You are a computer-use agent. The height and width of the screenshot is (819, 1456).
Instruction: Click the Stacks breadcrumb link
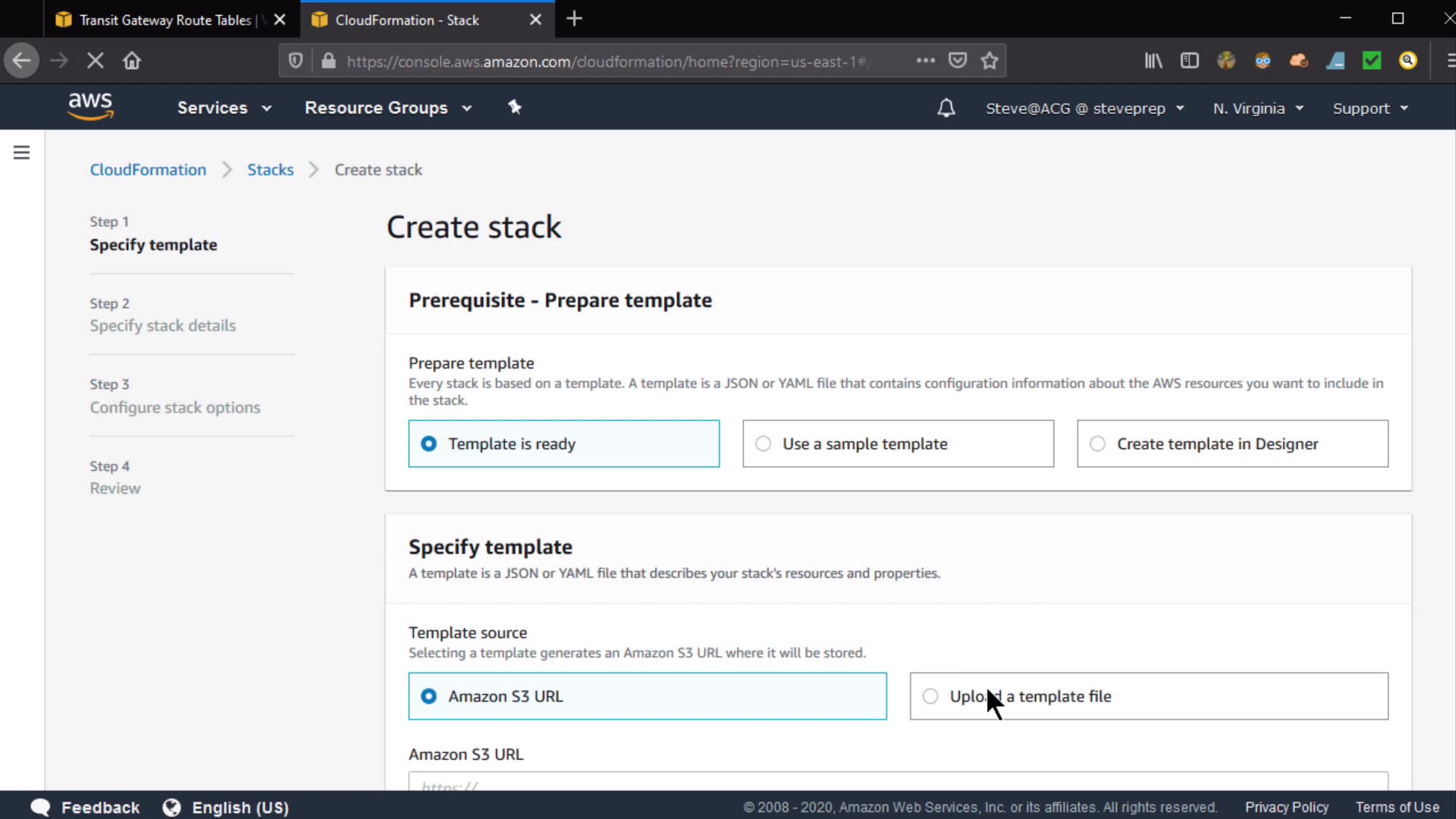(270, 170)
